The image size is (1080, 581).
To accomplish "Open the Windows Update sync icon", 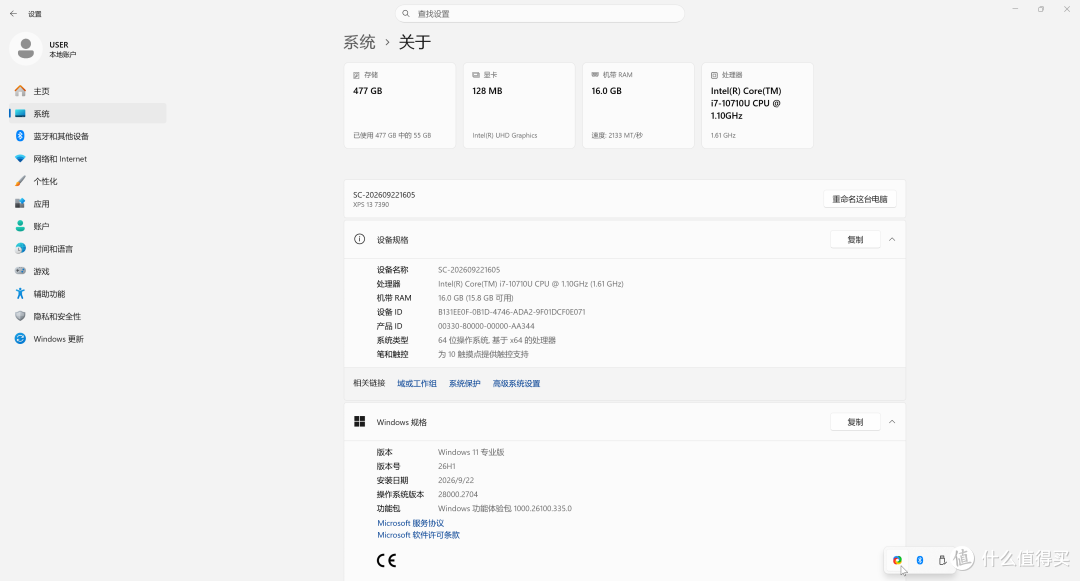I will coord(20,339).
